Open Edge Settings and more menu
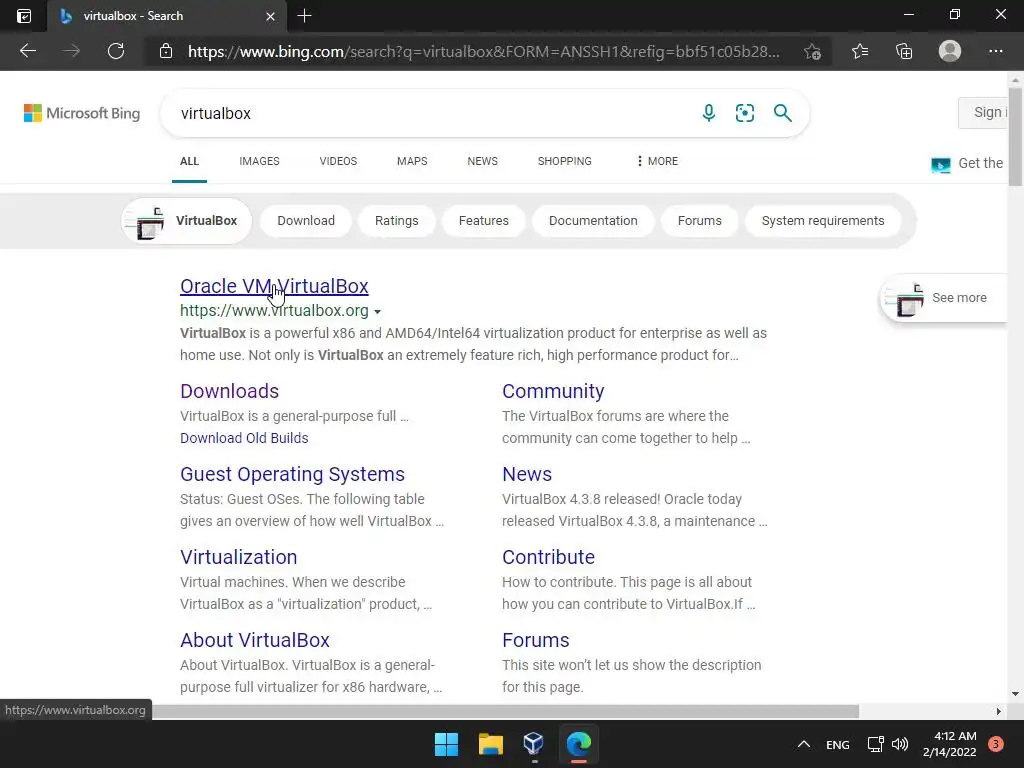This screenshot has height=768, width=1024. (x=995, y=51)
